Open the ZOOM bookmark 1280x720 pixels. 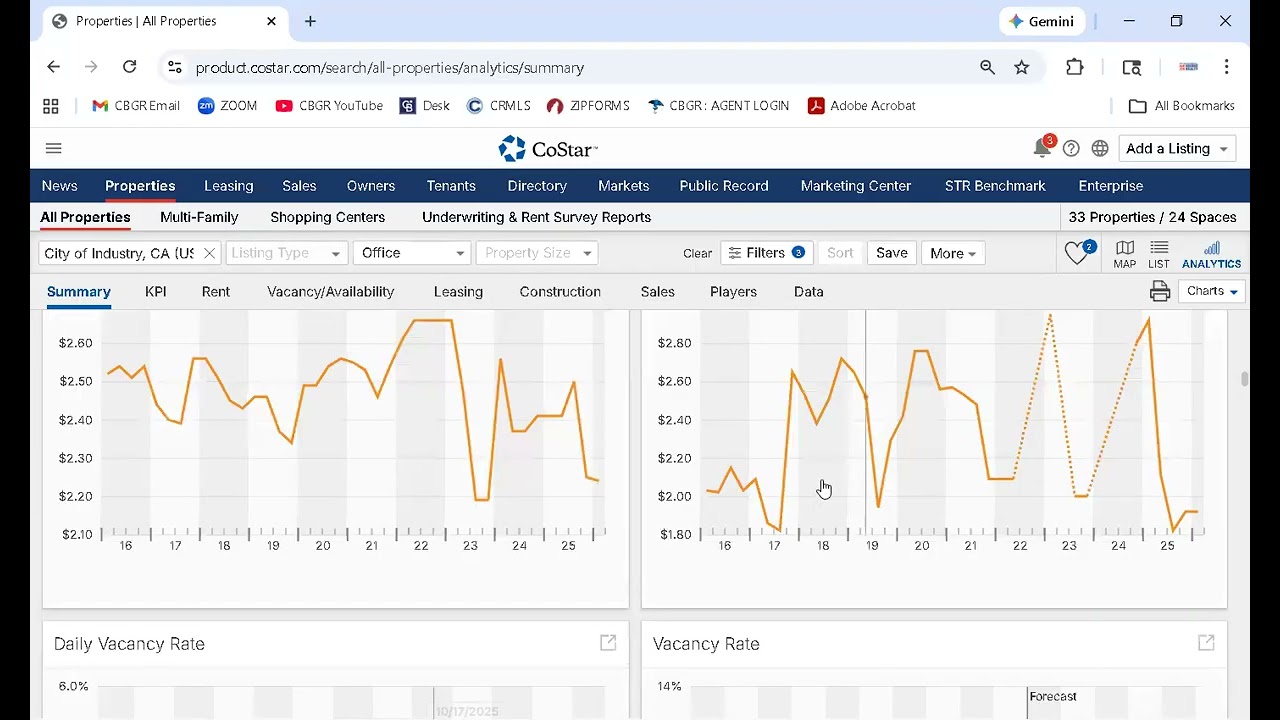pyautogui.click(x=228, y=106)
